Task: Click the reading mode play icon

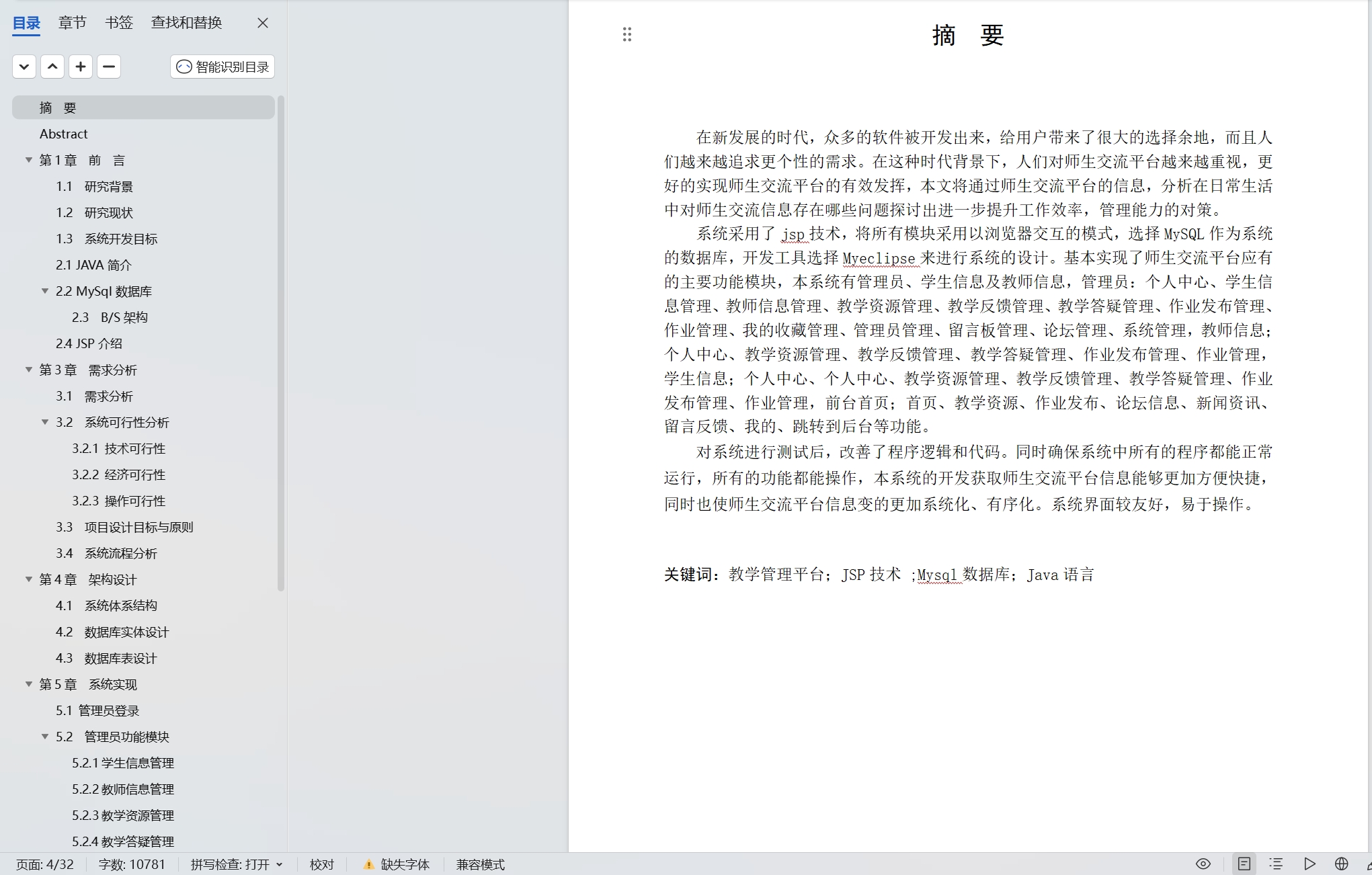Action: click(1309, 864)
